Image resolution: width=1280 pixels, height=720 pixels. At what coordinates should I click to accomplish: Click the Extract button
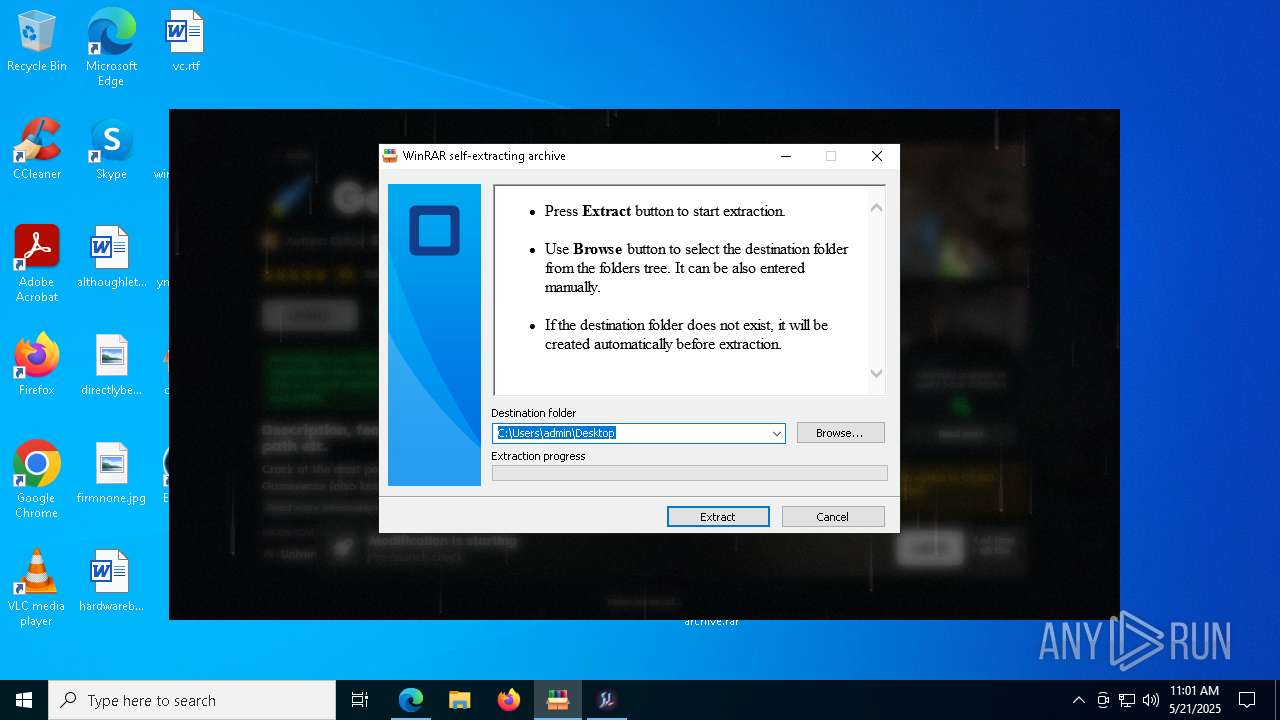718,517
